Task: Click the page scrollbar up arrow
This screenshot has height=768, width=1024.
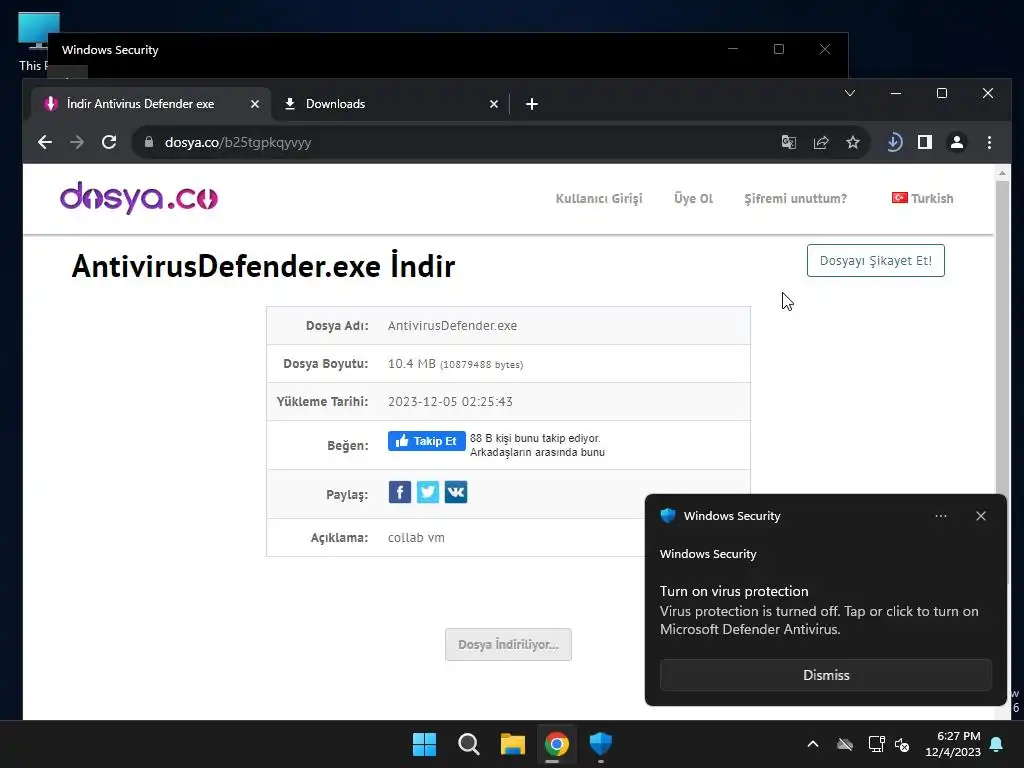Action: [x=1002, y=173]
